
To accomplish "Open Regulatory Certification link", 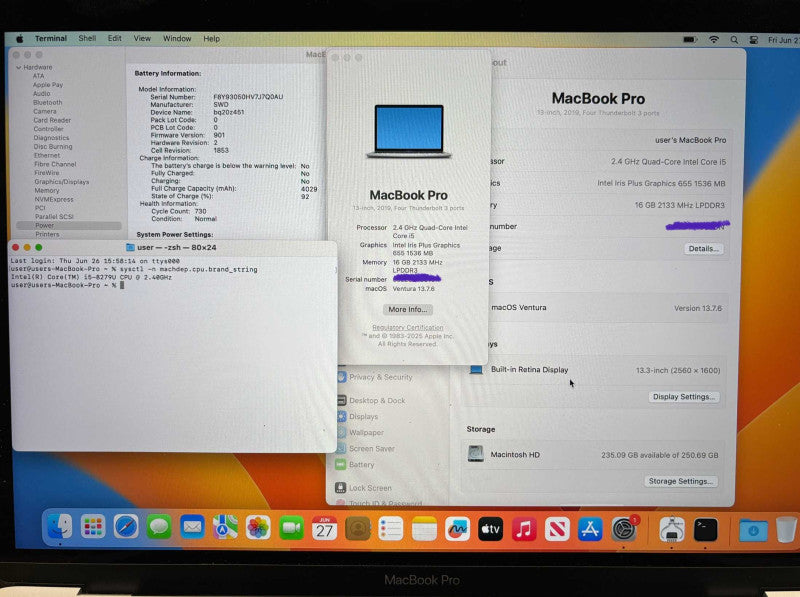I will [x=408, y=328].
